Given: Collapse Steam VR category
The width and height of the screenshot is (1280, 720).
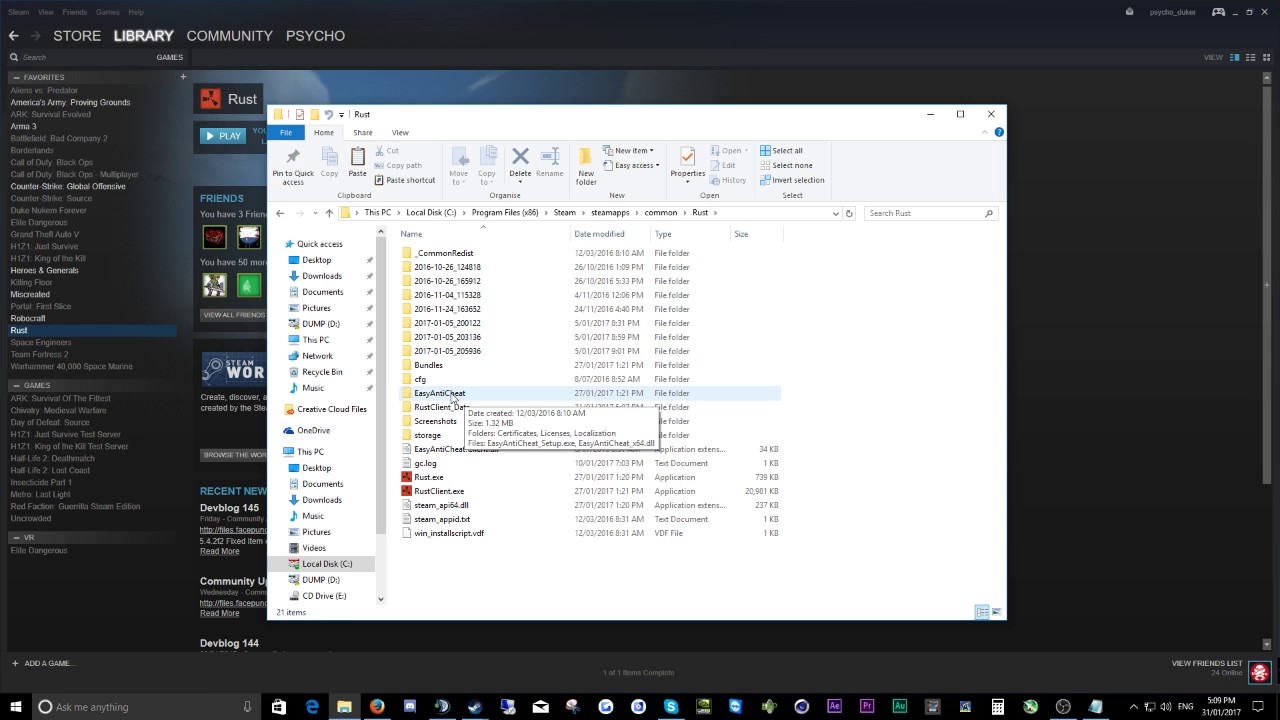Looking at the screenshot, I should 15,537.
